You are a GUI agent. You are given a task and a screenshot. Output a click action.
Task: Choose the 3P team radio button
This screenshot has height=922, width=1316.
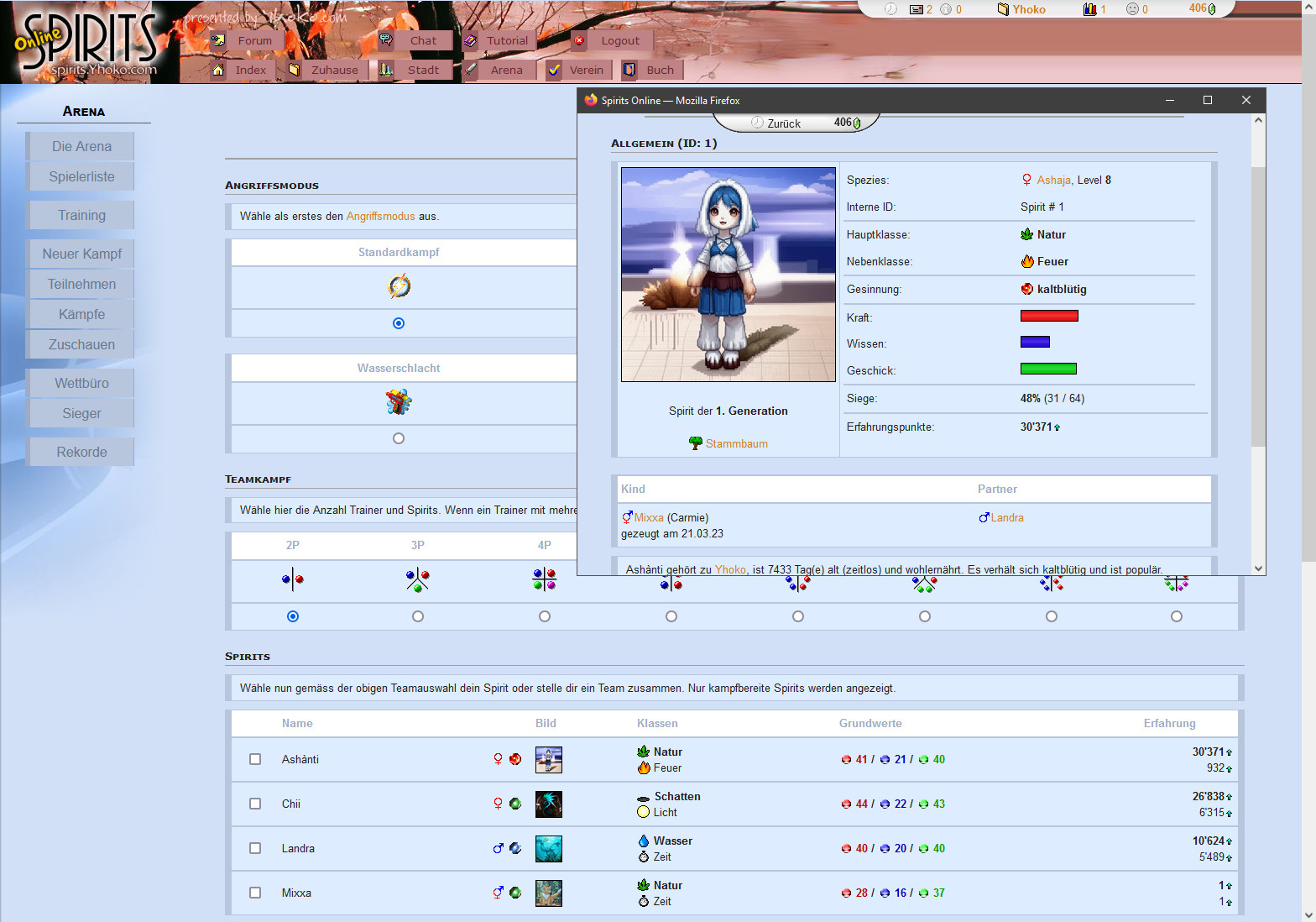point(417,616)
